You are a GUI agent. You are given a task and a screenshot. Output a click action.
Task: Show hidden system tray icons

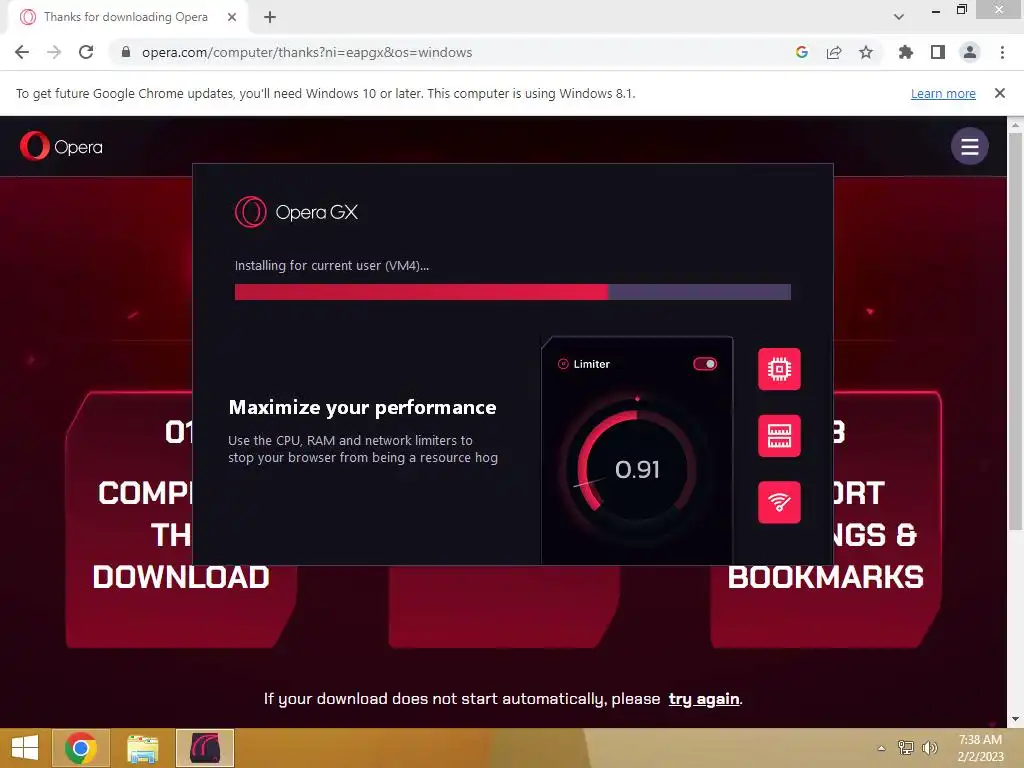pyautogui.click(x=881, y=748)
